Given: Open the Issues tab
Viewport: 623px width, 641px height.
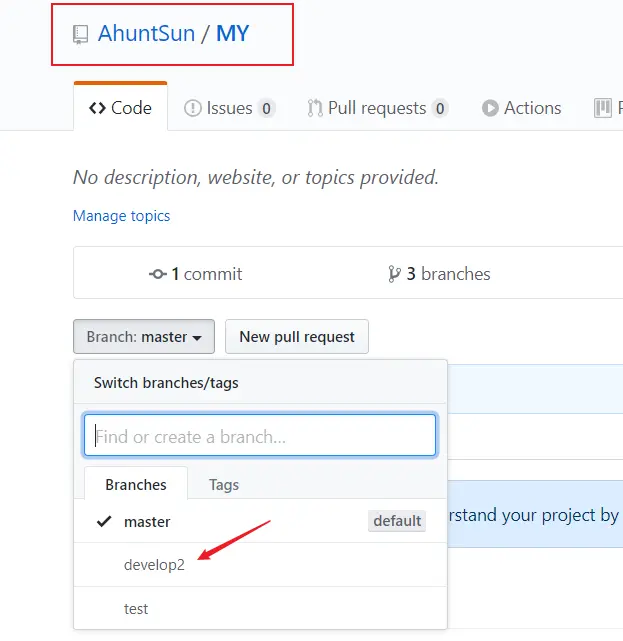Looking at the screenshot, I should point(229,108).
